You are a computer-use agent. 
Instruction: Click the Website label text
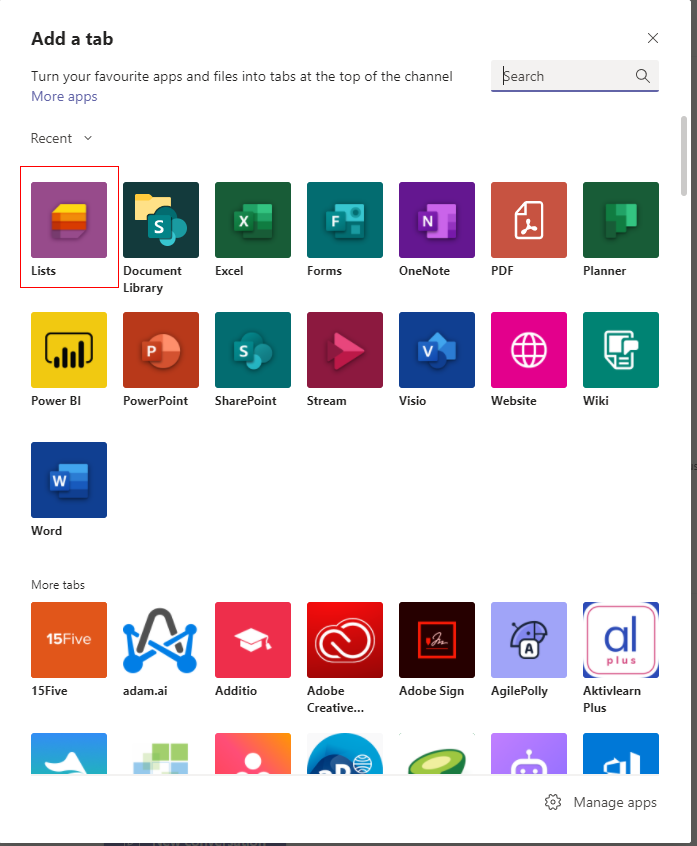tap(514, 401)
